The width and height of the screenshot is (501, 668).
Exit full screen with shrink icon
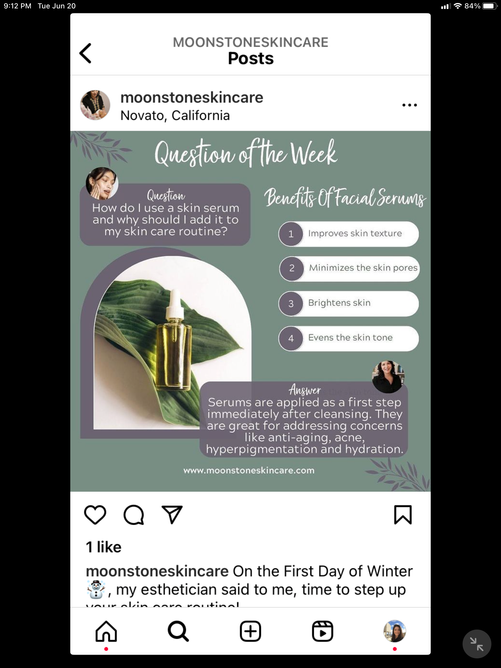(x=477, y=644)
